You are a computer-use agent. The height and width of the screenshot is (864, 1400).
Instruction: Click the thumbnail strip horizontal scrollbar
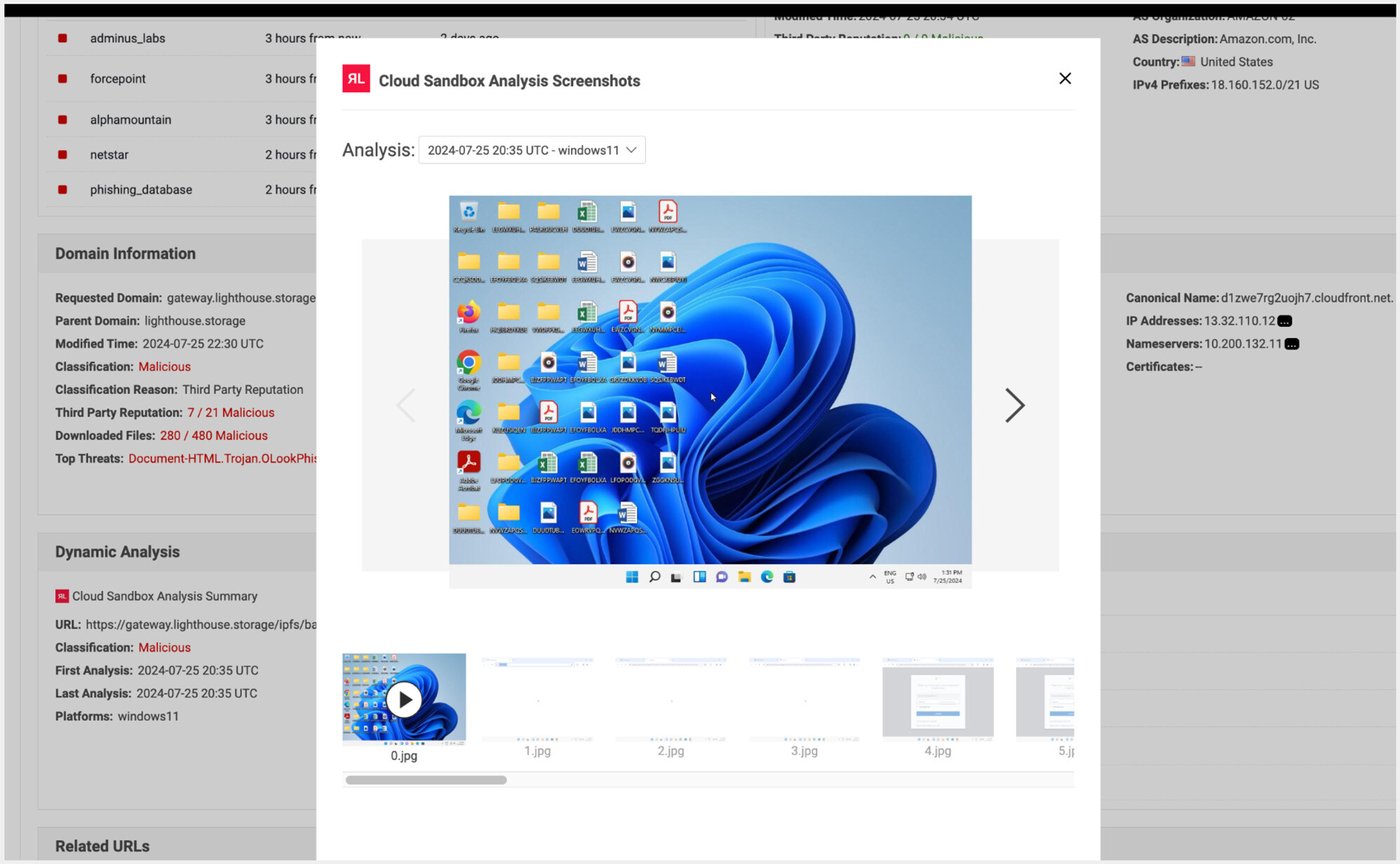(426, 780)
